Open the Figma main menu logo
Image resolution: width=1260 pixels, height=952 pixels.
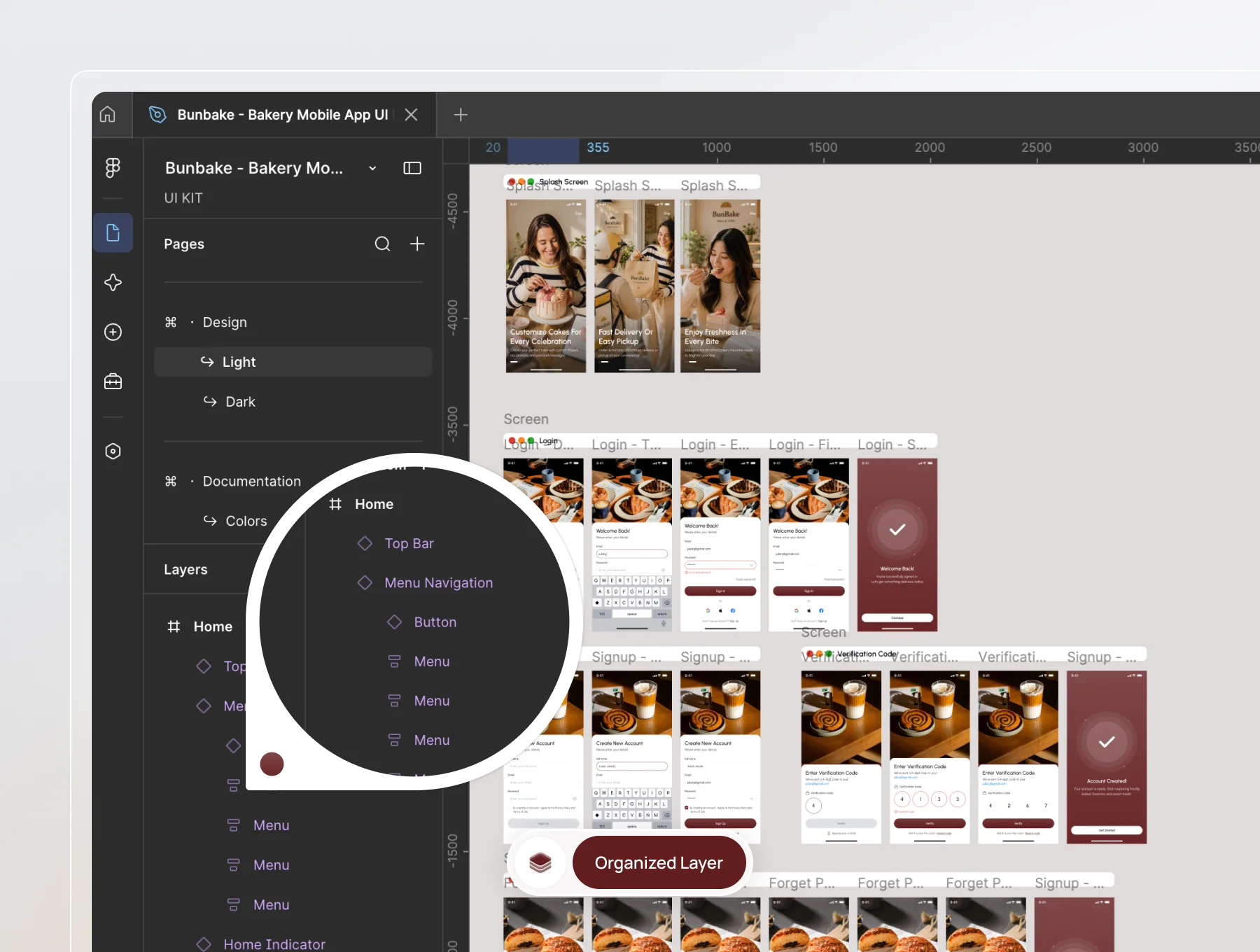(113, 168)
